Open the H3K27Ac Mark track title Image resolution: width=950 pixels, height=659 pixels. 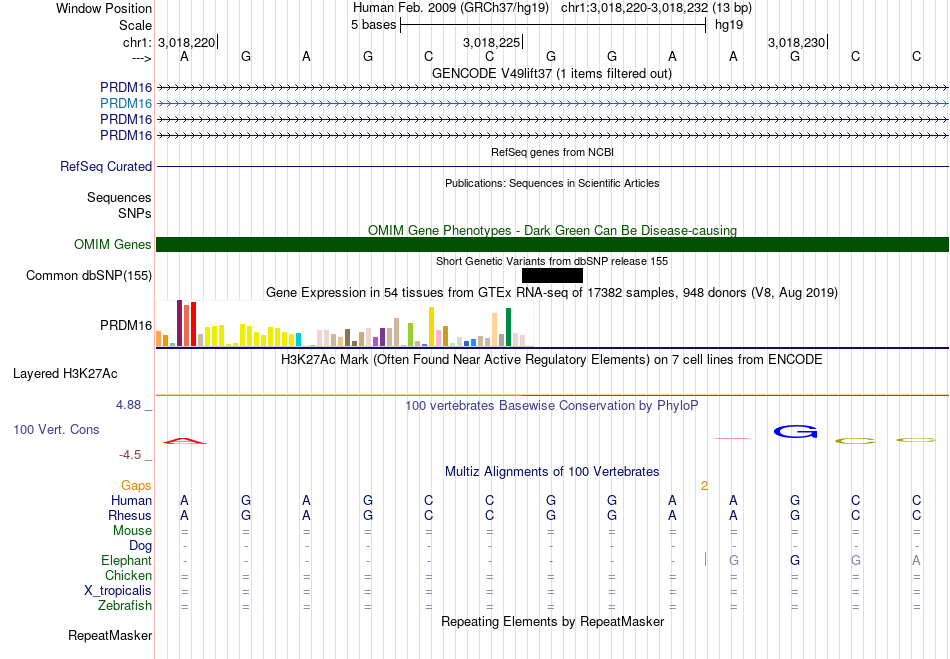pos(551,360)
